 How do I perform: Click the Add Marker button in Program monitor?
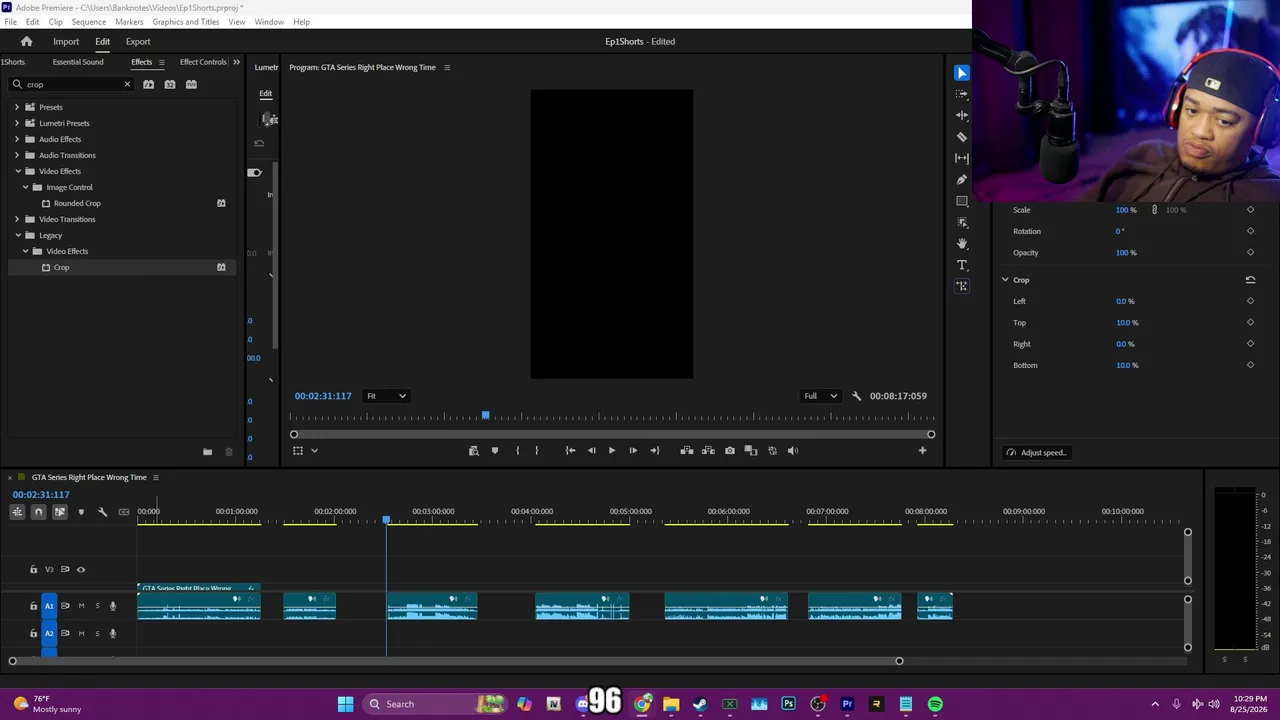[495, 451]
